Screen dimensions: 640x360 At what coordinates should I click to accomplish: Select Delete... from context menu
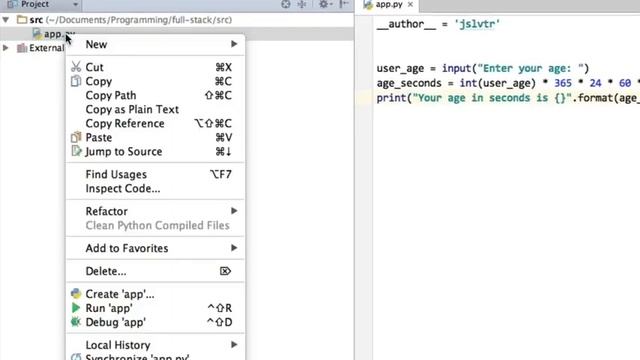155,271
